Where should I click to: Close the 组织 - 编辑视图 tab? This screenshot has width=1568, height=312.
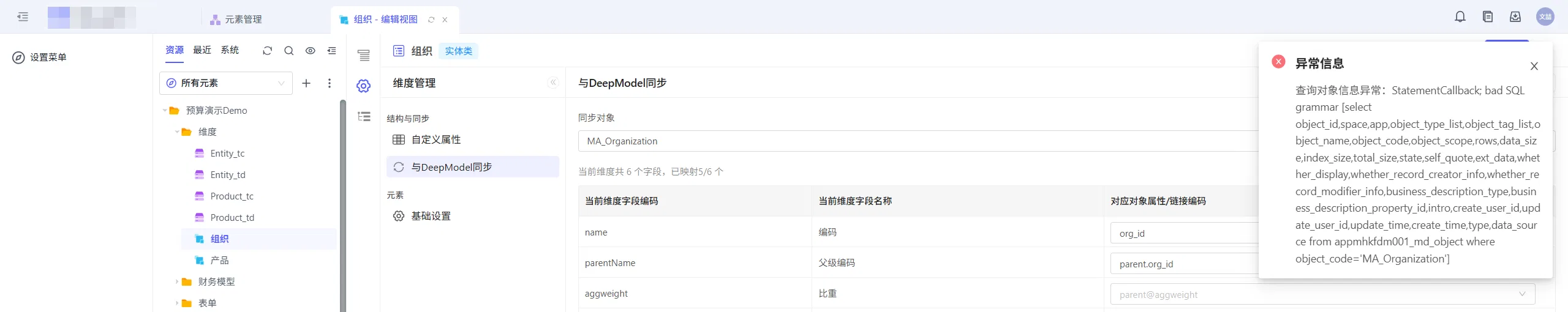coord(445,20)
